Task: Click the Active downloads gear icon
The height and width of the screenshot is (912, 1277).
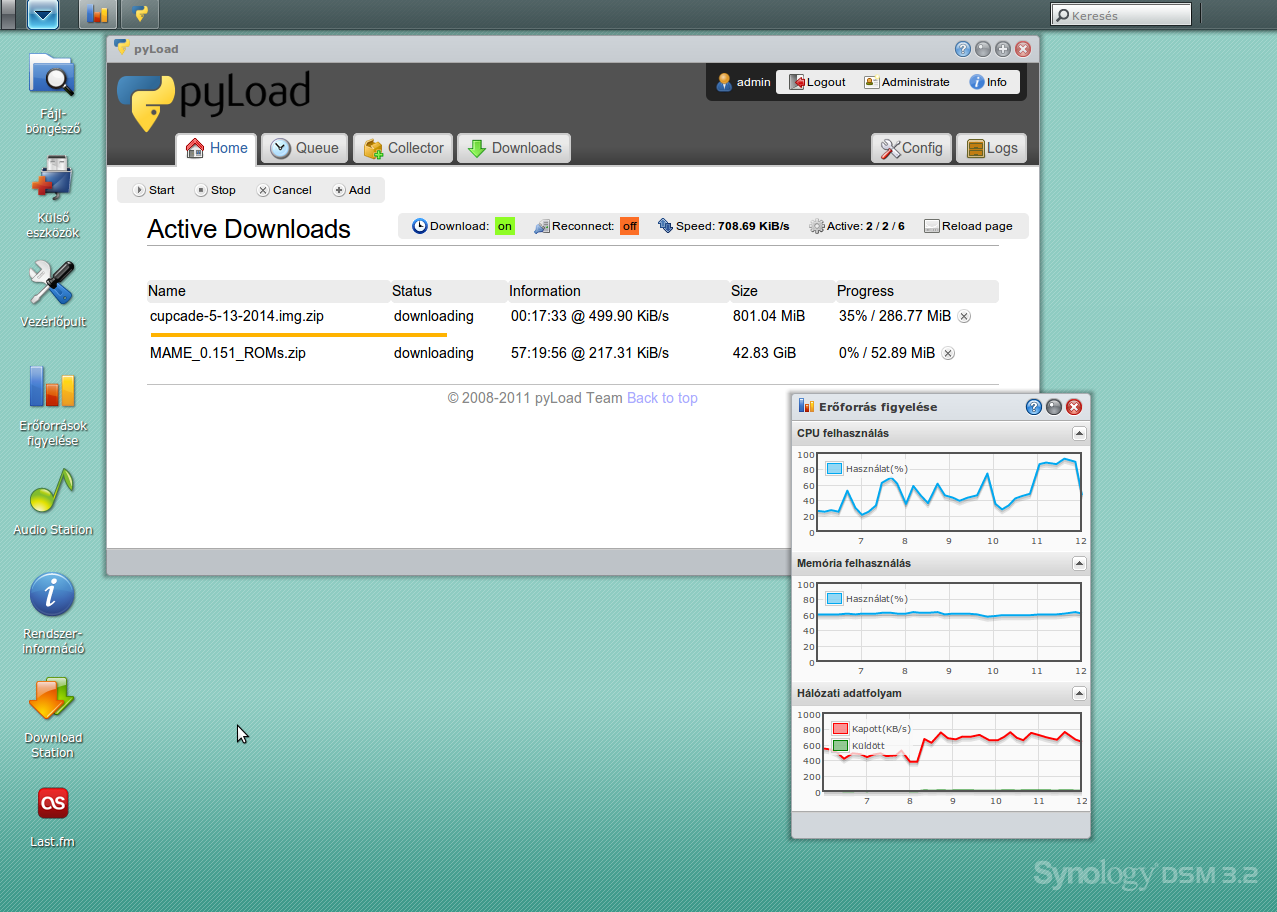Action: click(x=816, y=226)
